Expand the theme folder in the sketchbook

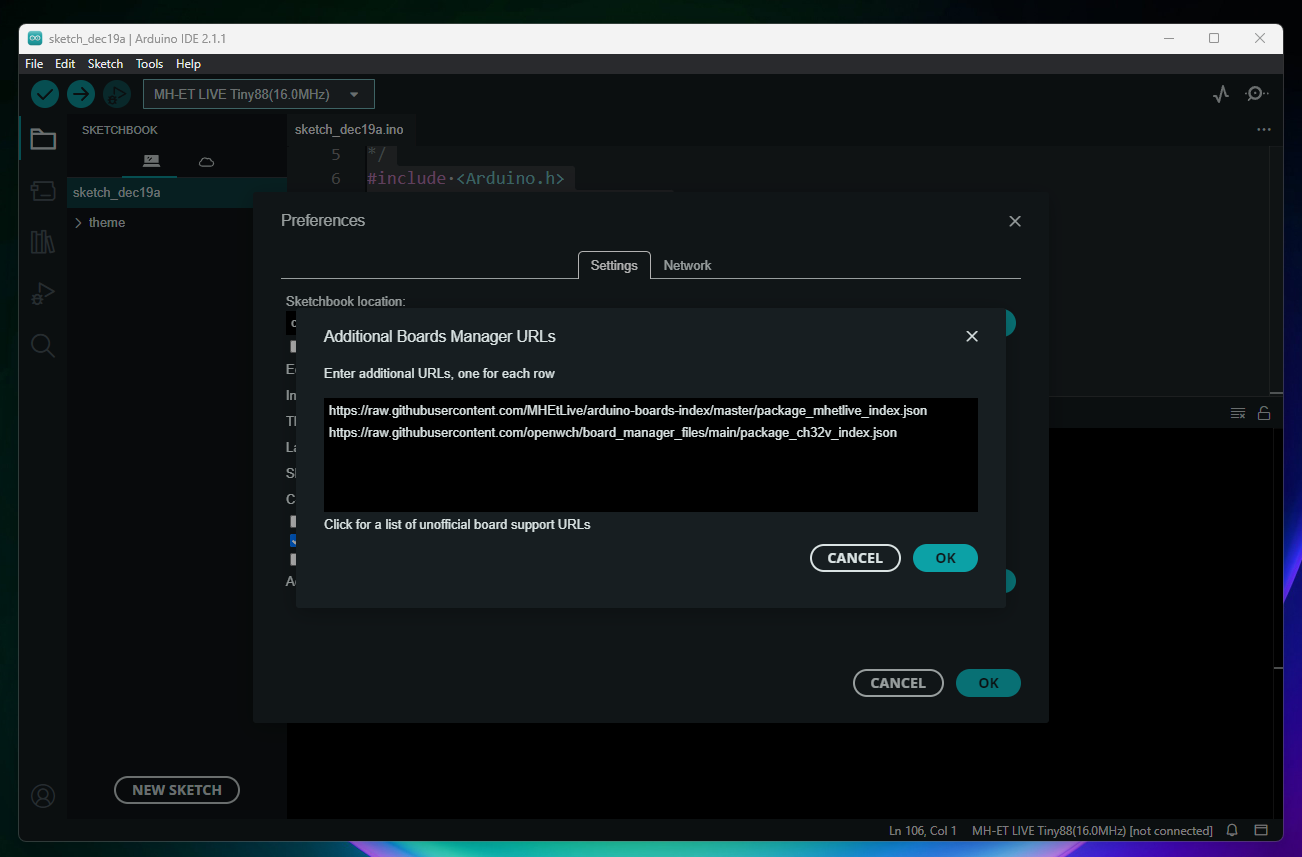(x=79, y=222)
